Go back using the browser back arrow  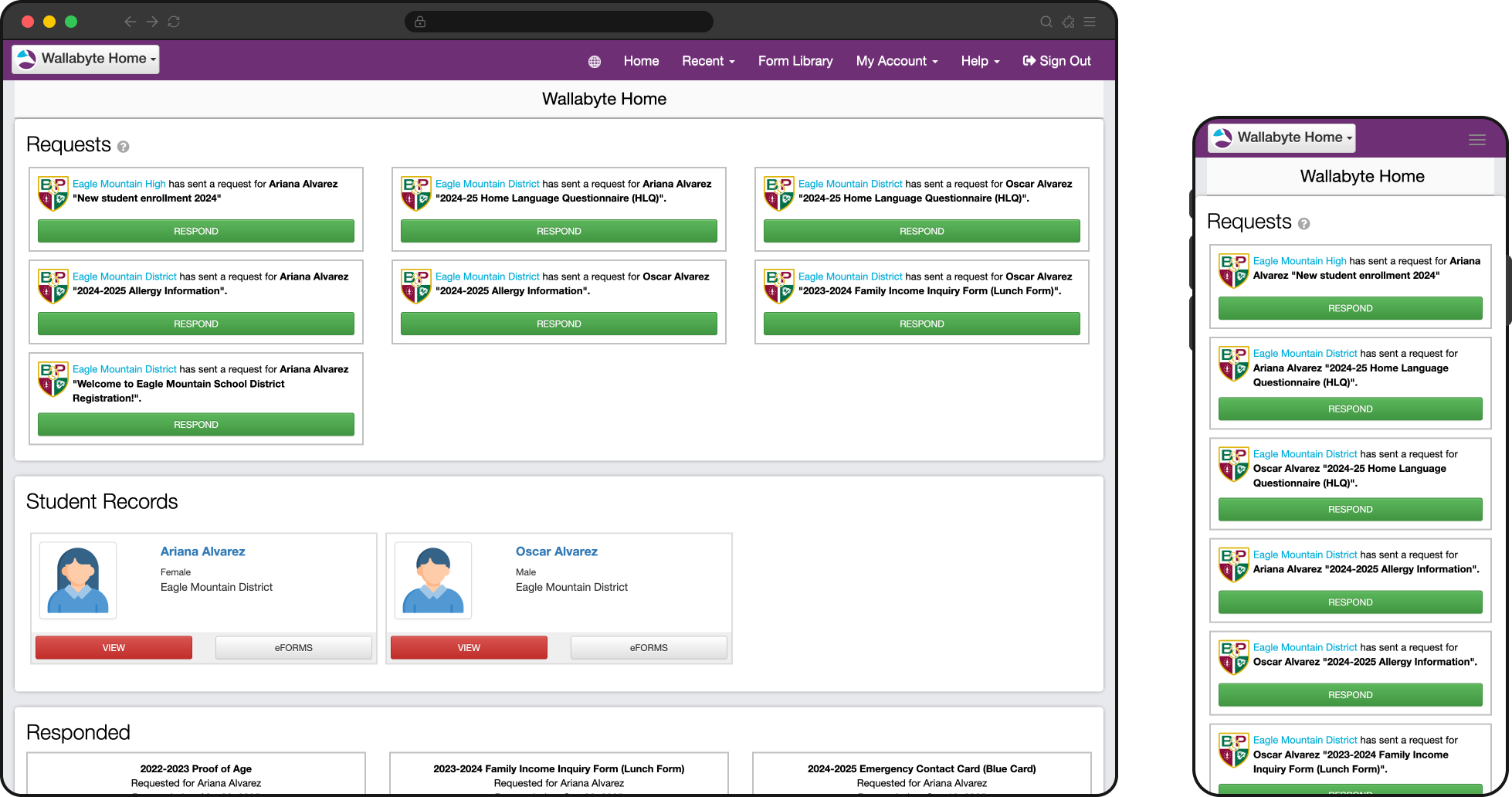131,22
